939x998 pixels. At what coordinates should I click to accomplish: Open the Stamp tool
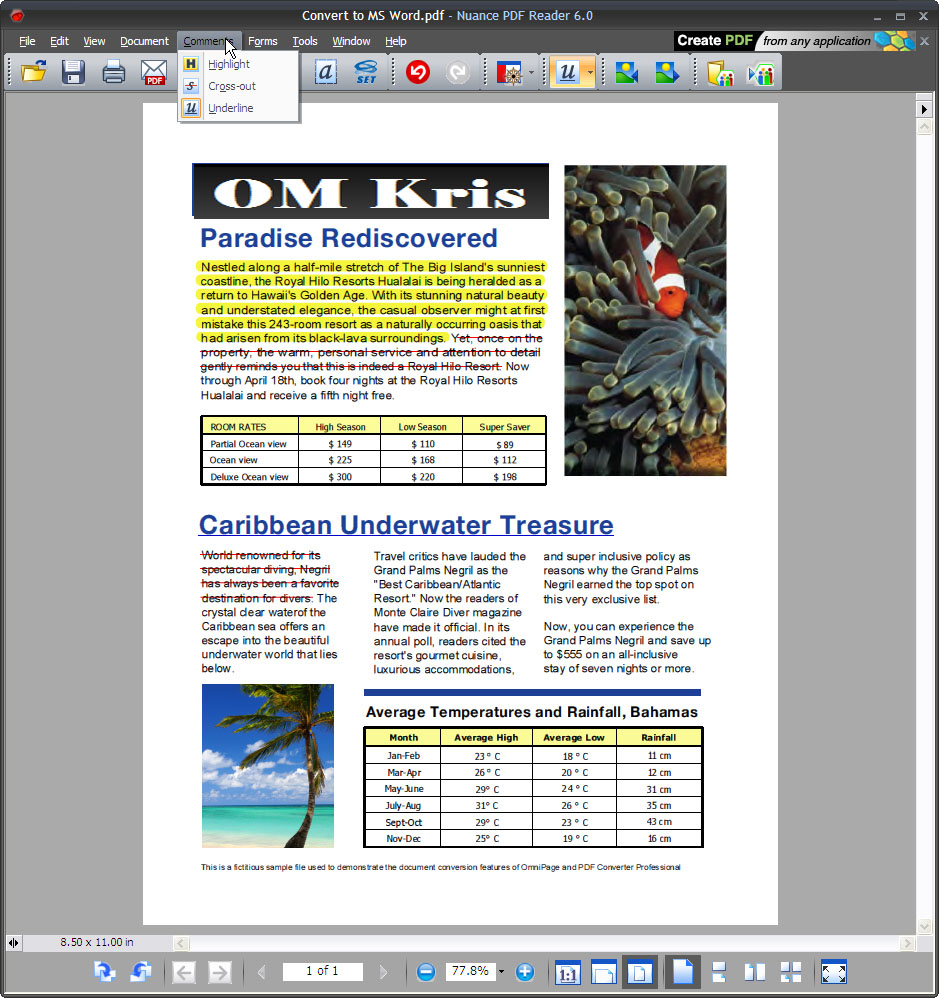(508, 72)
